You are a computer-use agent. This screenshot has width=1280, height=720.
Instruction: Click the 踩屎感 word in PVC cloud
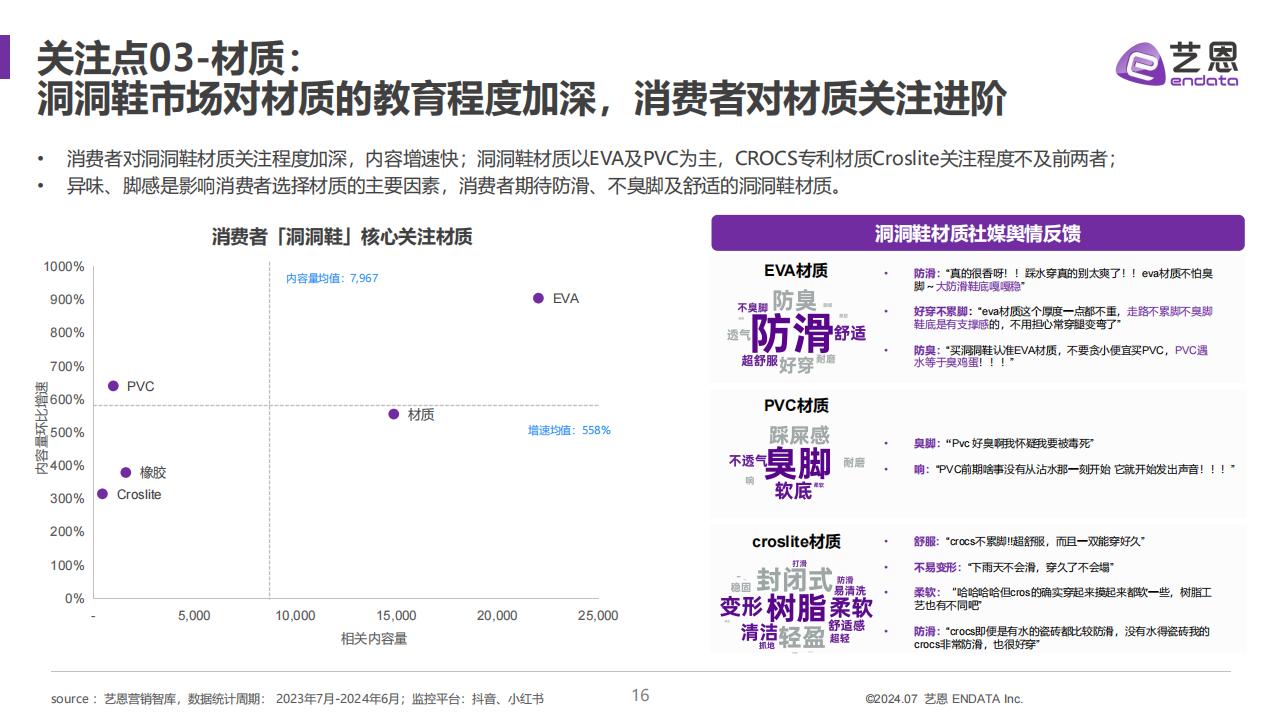tap(799, 435)
